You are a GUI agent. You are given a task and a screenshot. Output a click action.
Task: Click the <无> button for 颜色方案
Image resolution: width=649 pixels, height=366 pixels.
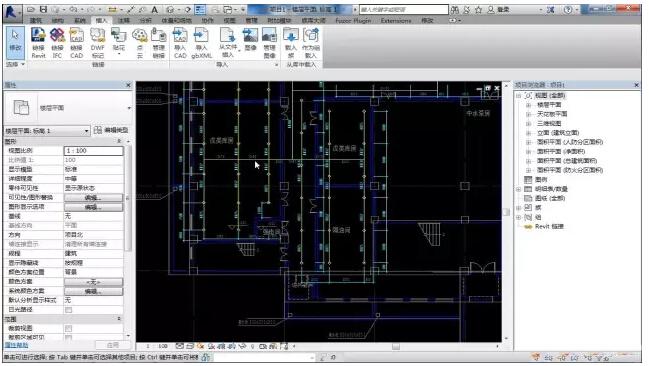pyautogui.click(x=94, y=282)
